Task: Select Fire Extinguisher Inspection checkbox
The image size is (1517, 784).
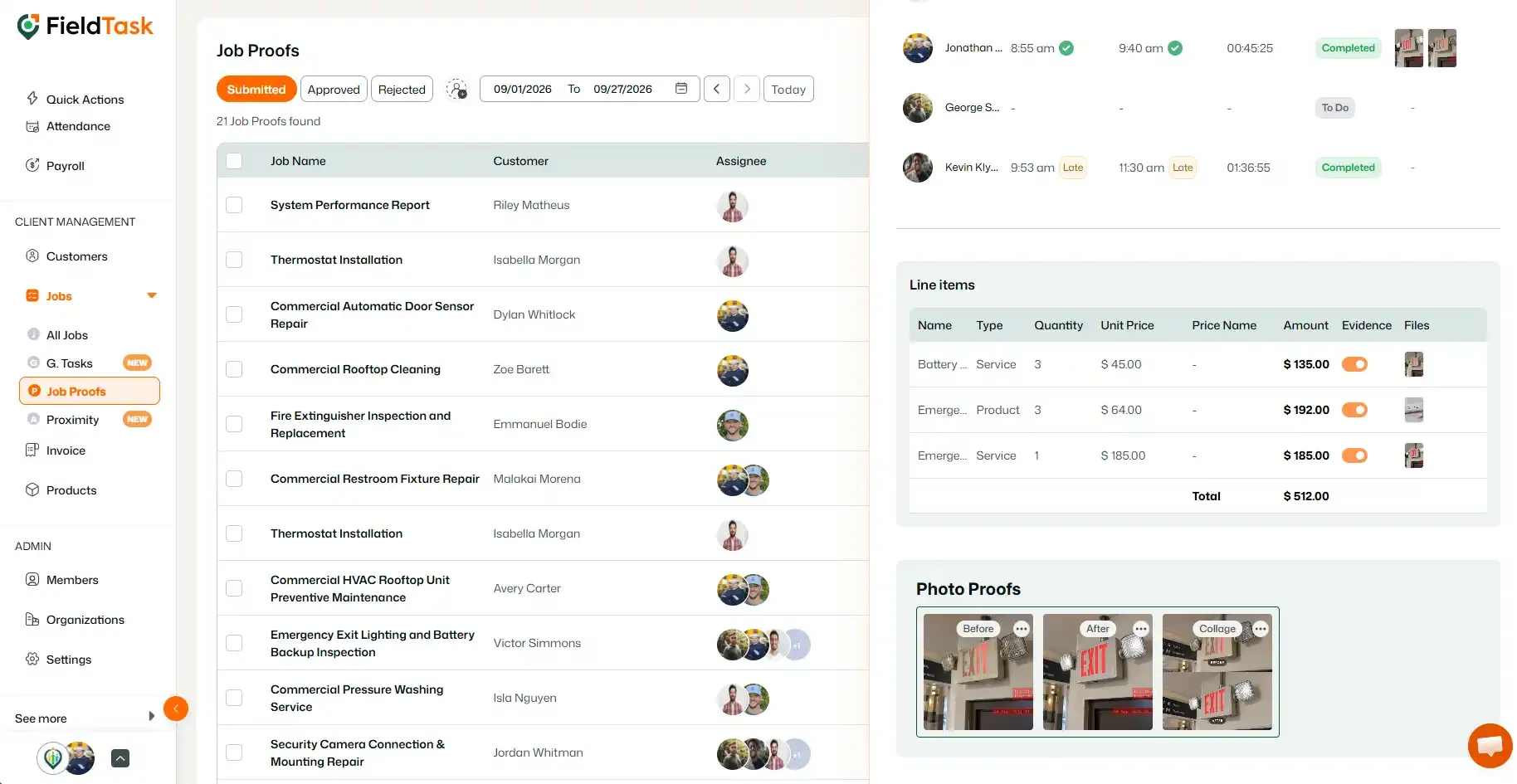Action: pyautogui.click(x=234, y=424)
